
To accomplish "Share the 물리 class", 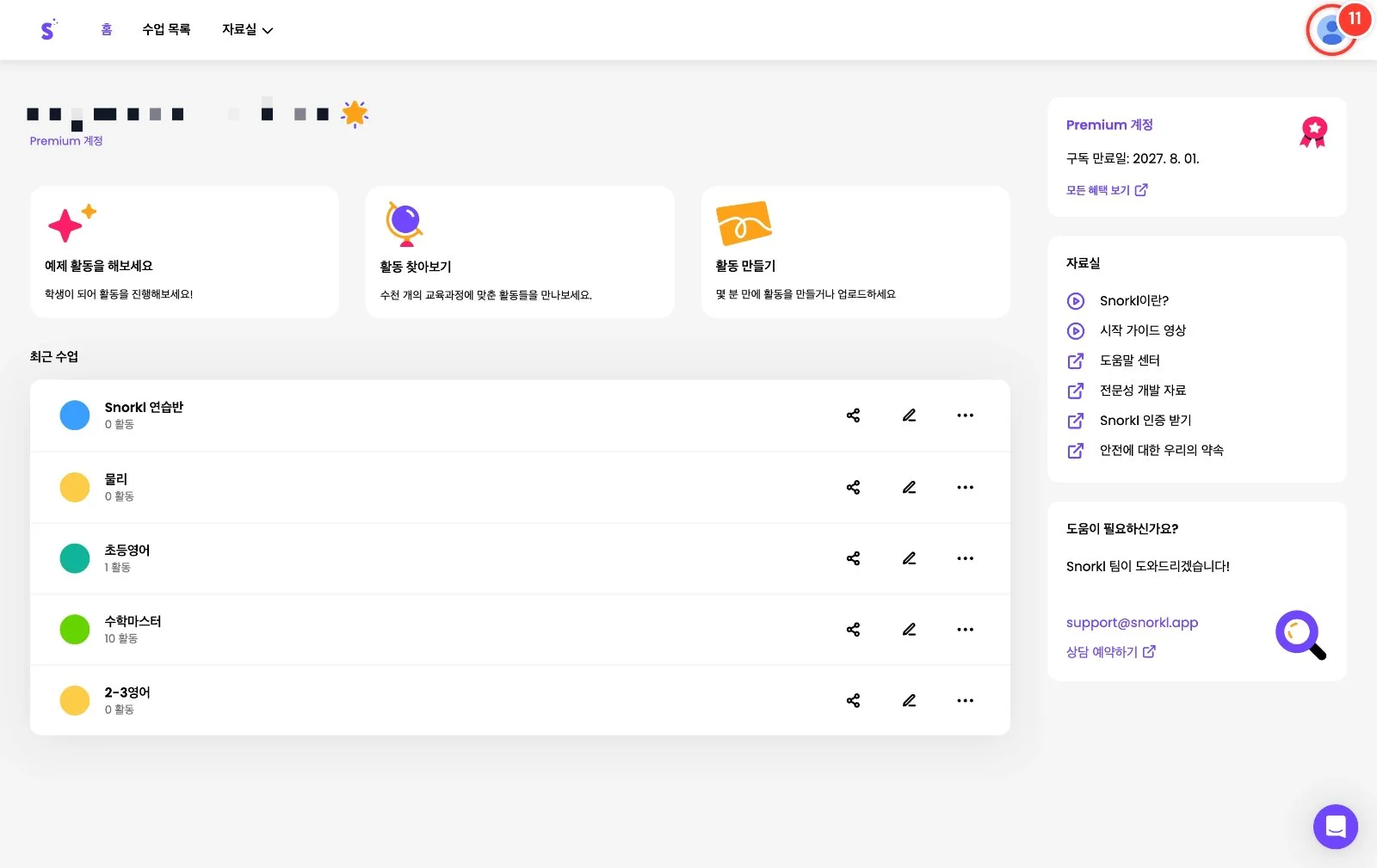I will (853, 487).
